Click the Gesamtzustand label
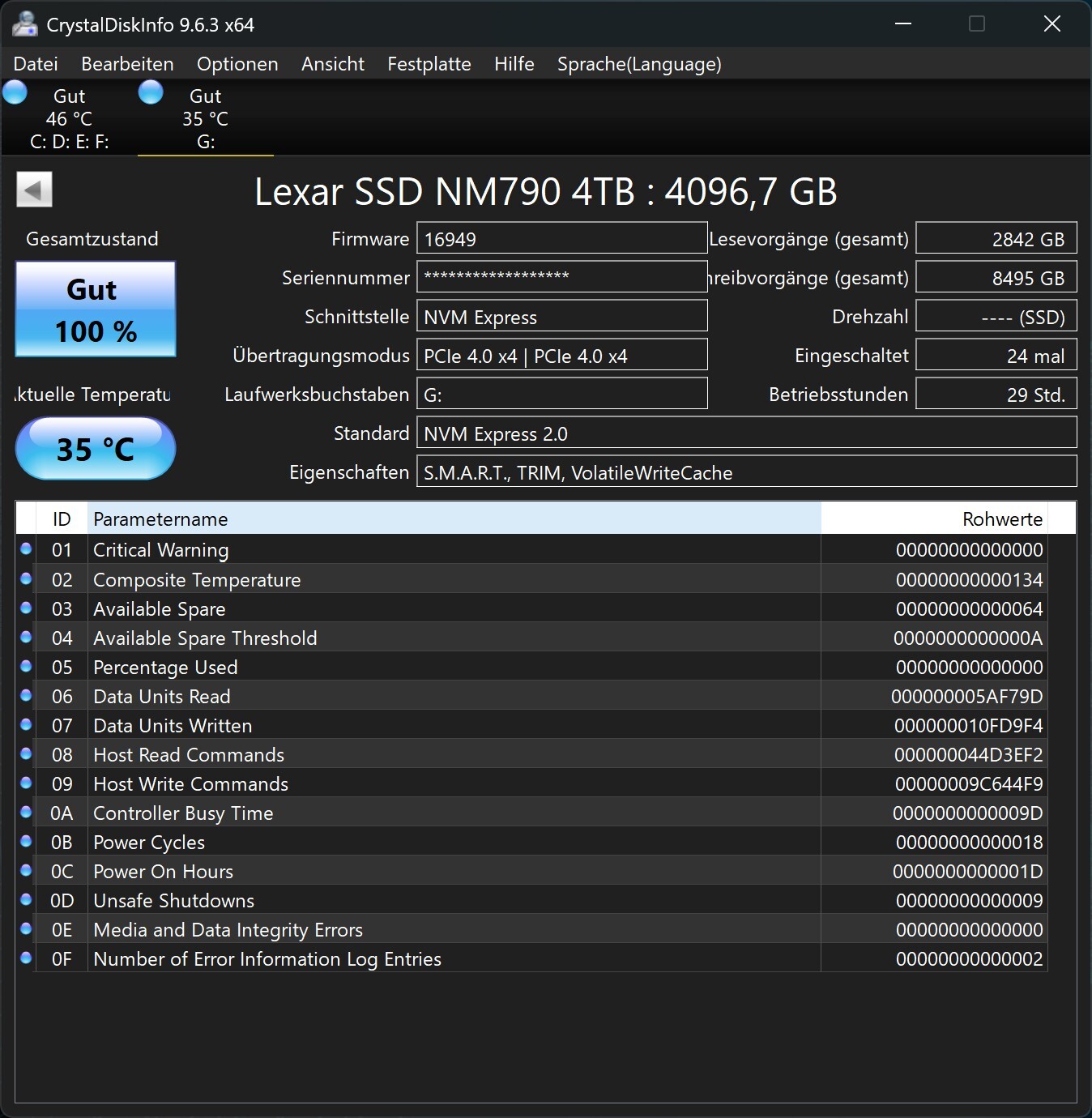The image size is (1092, 1118). pyautogui.click(x=92, y=239)
